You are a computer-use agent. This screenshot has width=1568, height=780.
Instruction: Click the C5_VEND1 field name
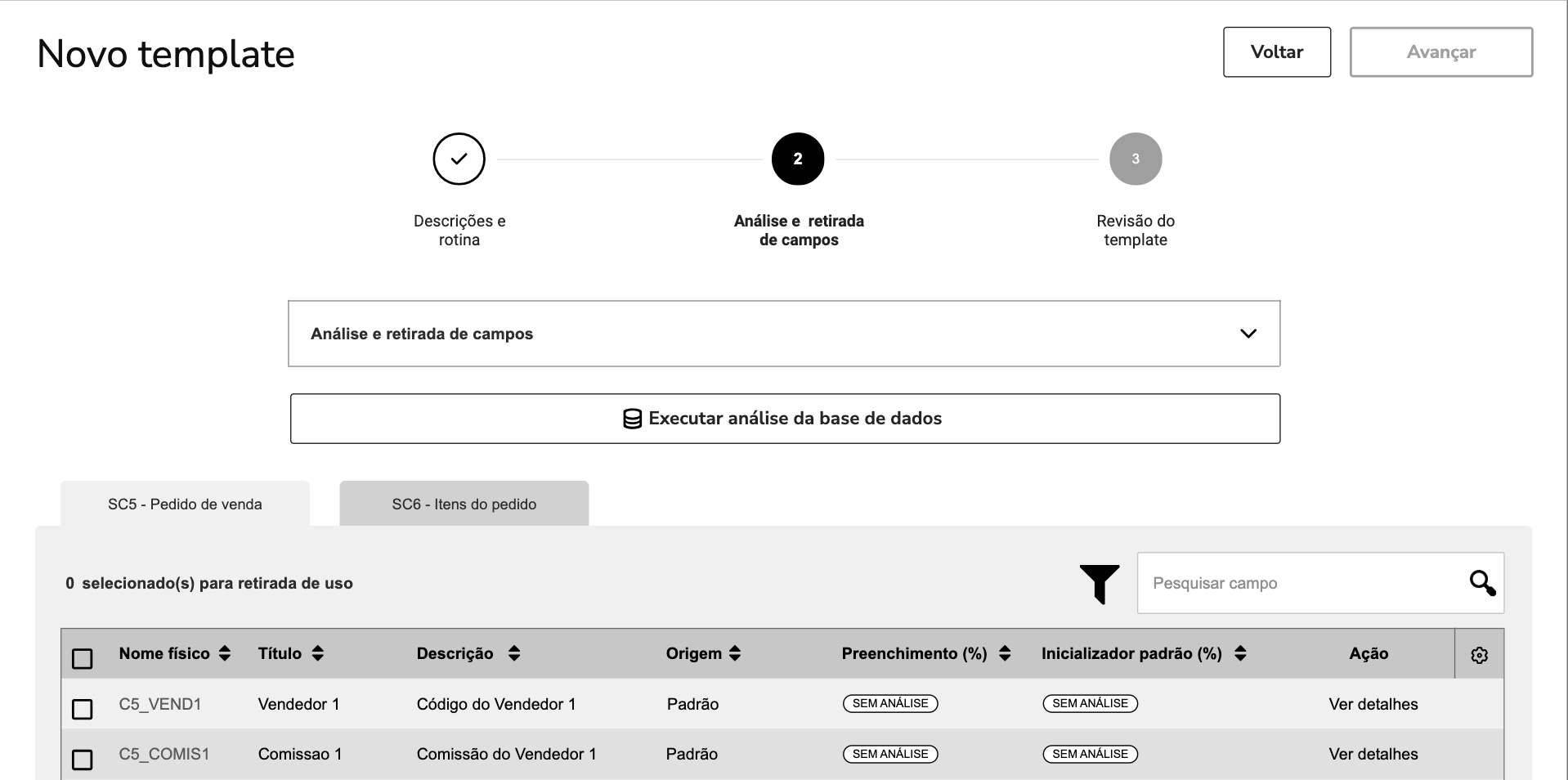point(160,704)
